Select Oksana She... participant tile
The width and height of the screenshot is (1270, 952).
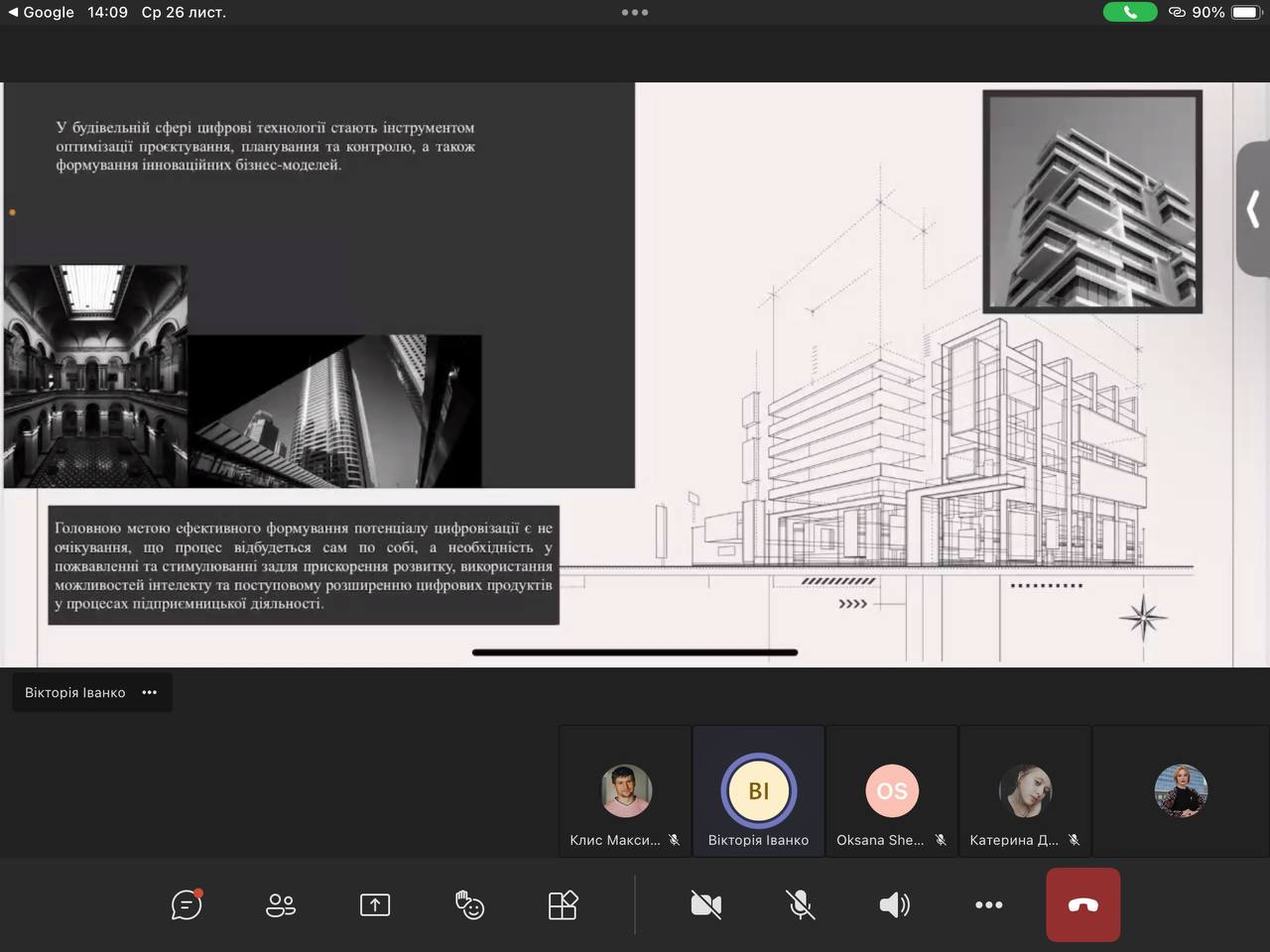pyautogui.click(x=891, y=791)
